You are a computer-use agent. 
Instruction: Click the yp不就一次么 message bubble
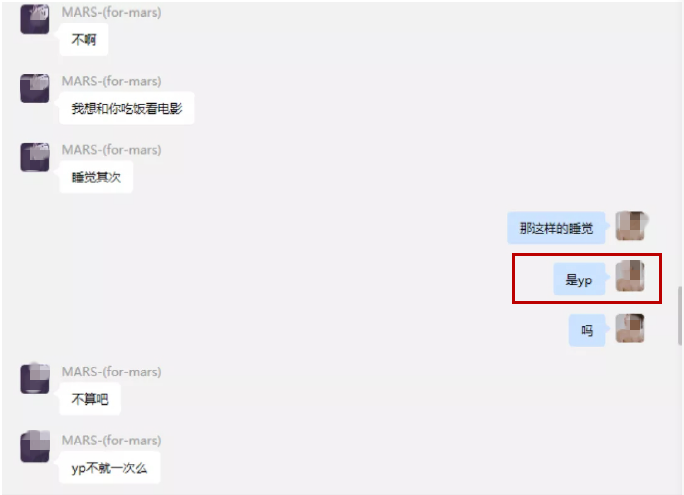[x=109, y=468]
